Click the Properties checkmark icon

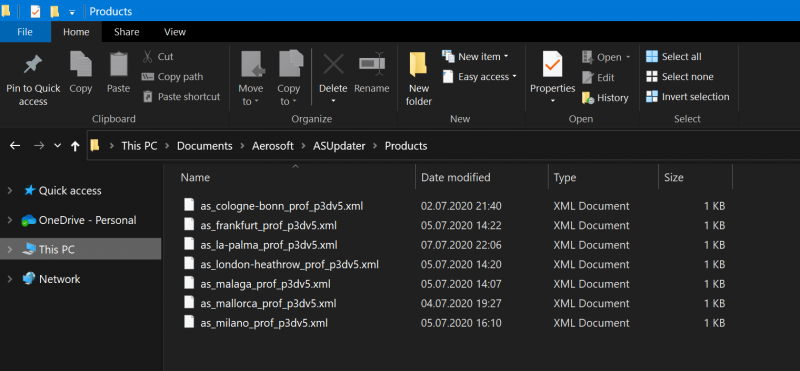coord(553,65)
